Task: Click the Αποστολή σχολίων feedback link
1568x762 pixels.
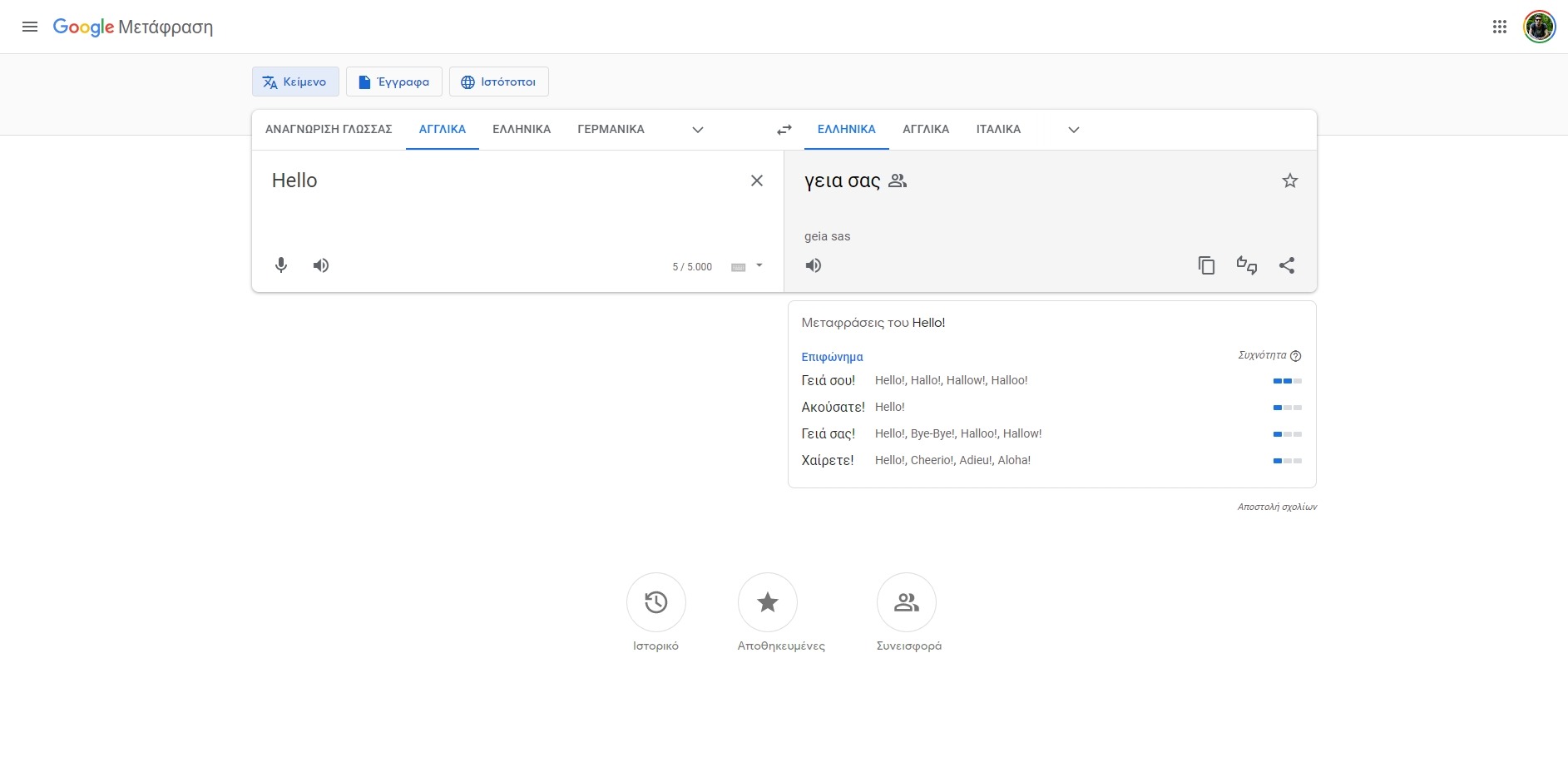Action: [x=1277, y=507]
